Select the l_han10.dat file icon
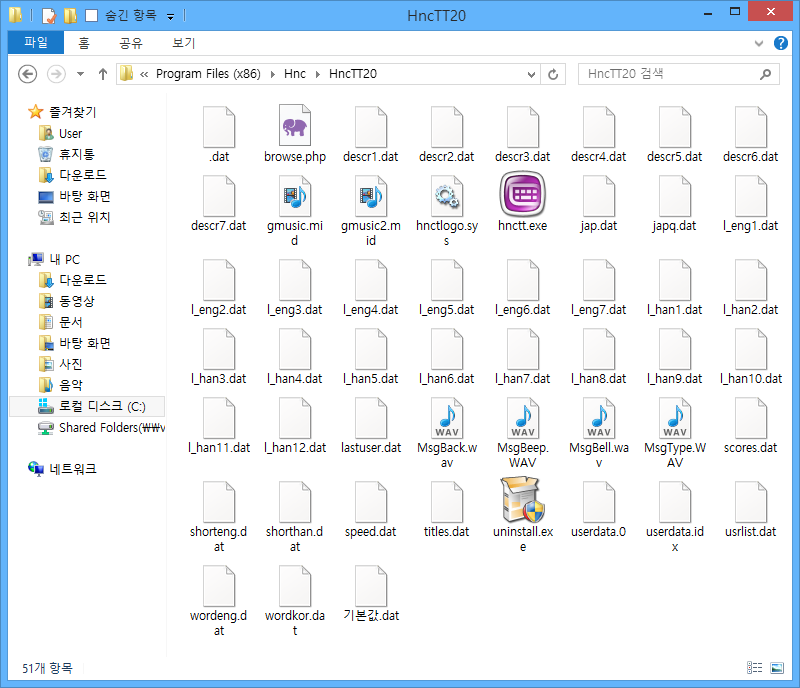The image size is (800, 688). pos(751,349)
